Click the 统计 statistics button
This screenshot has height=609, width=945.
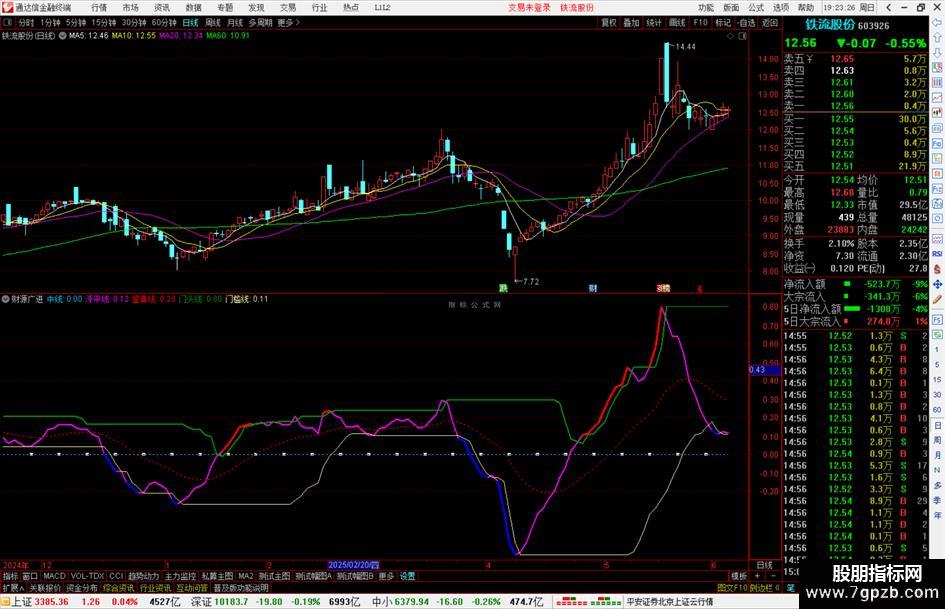pyautogui.click(x=654, y=22)
